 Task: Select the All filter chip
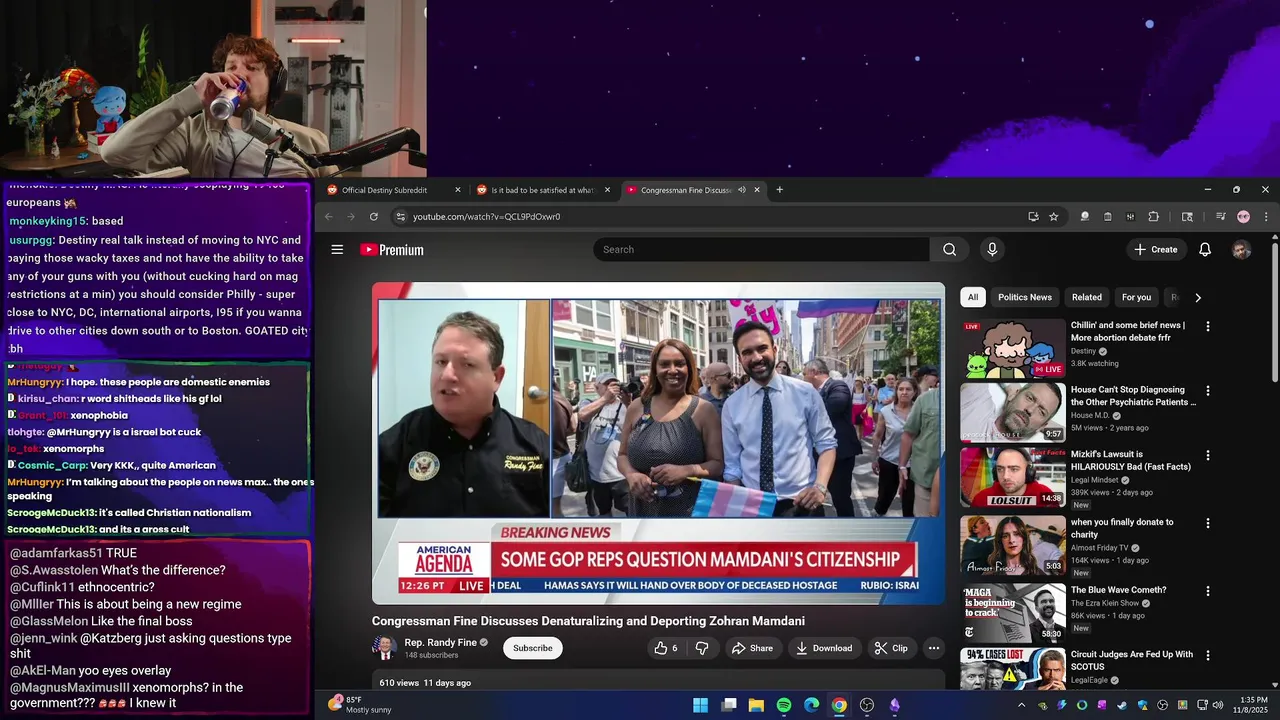coord(973,297)
